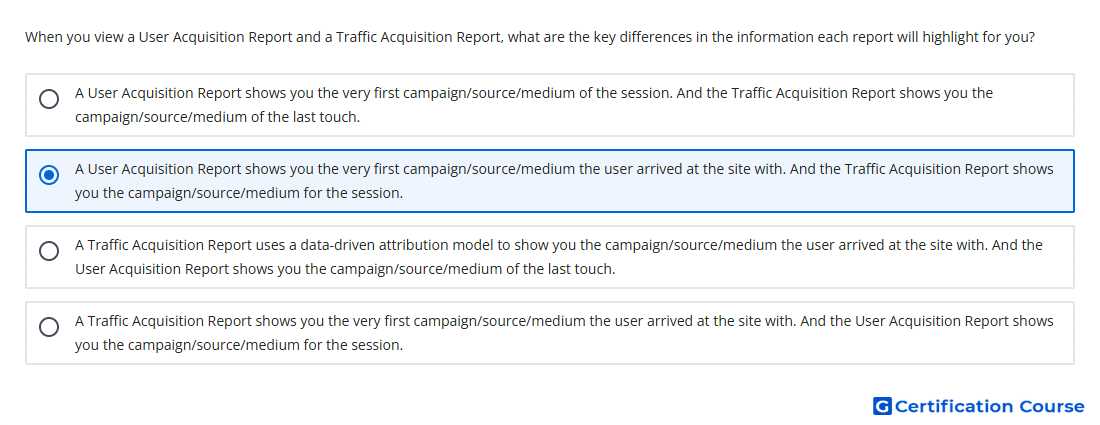
Task: Click second answer's 'campaign/source/medium for the session'
Action: [x=253, y=193]
